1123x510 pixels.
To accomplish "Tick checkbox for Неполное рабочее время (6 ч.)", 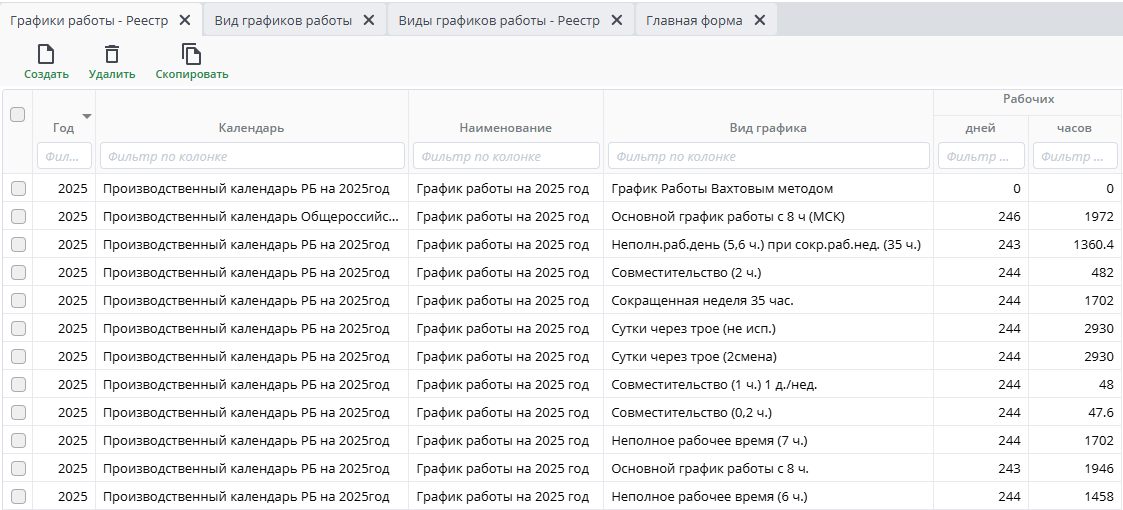I will tap(18, 496).
